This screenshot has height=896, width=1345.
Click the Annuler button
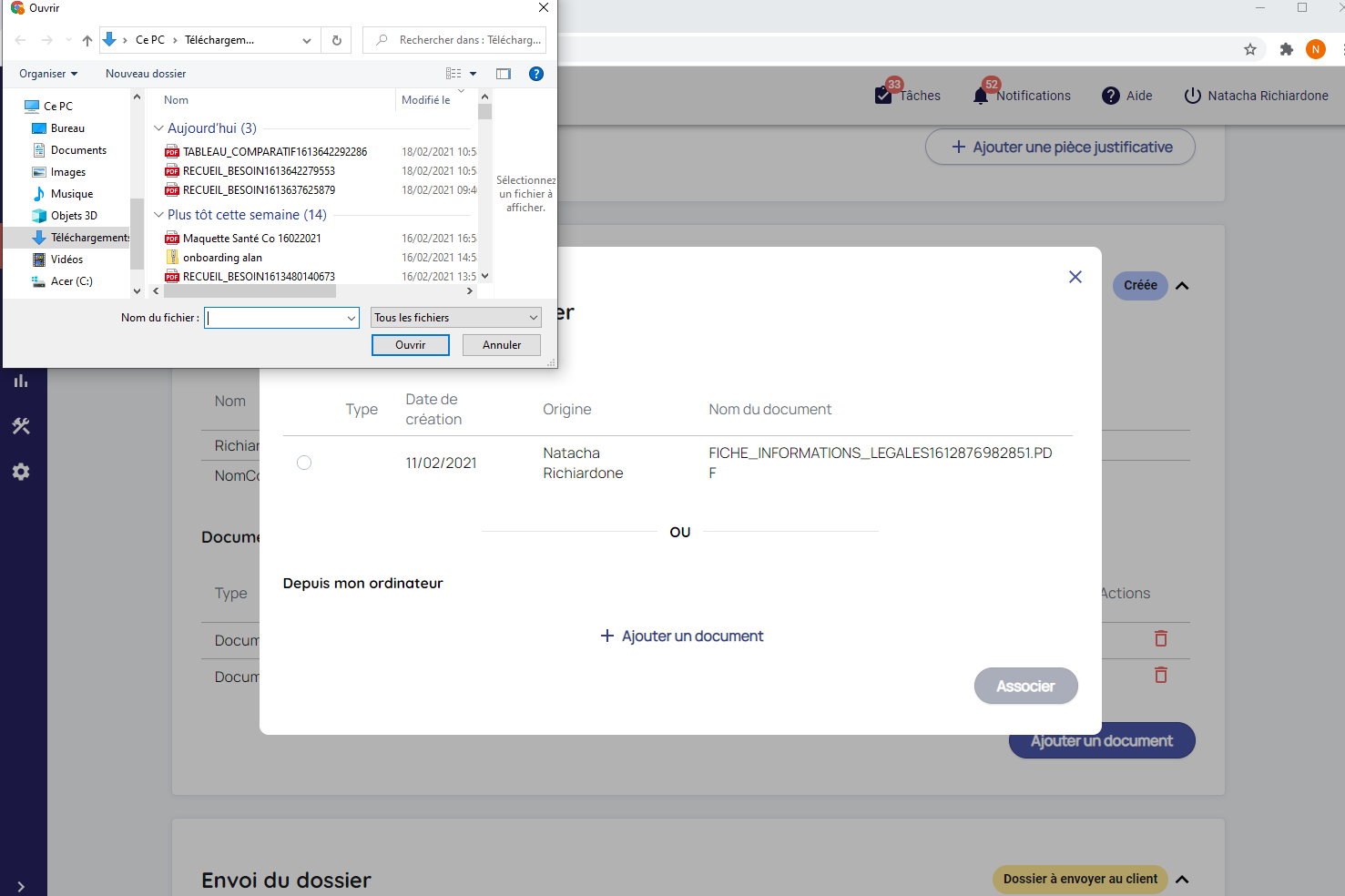pos(501,345)
